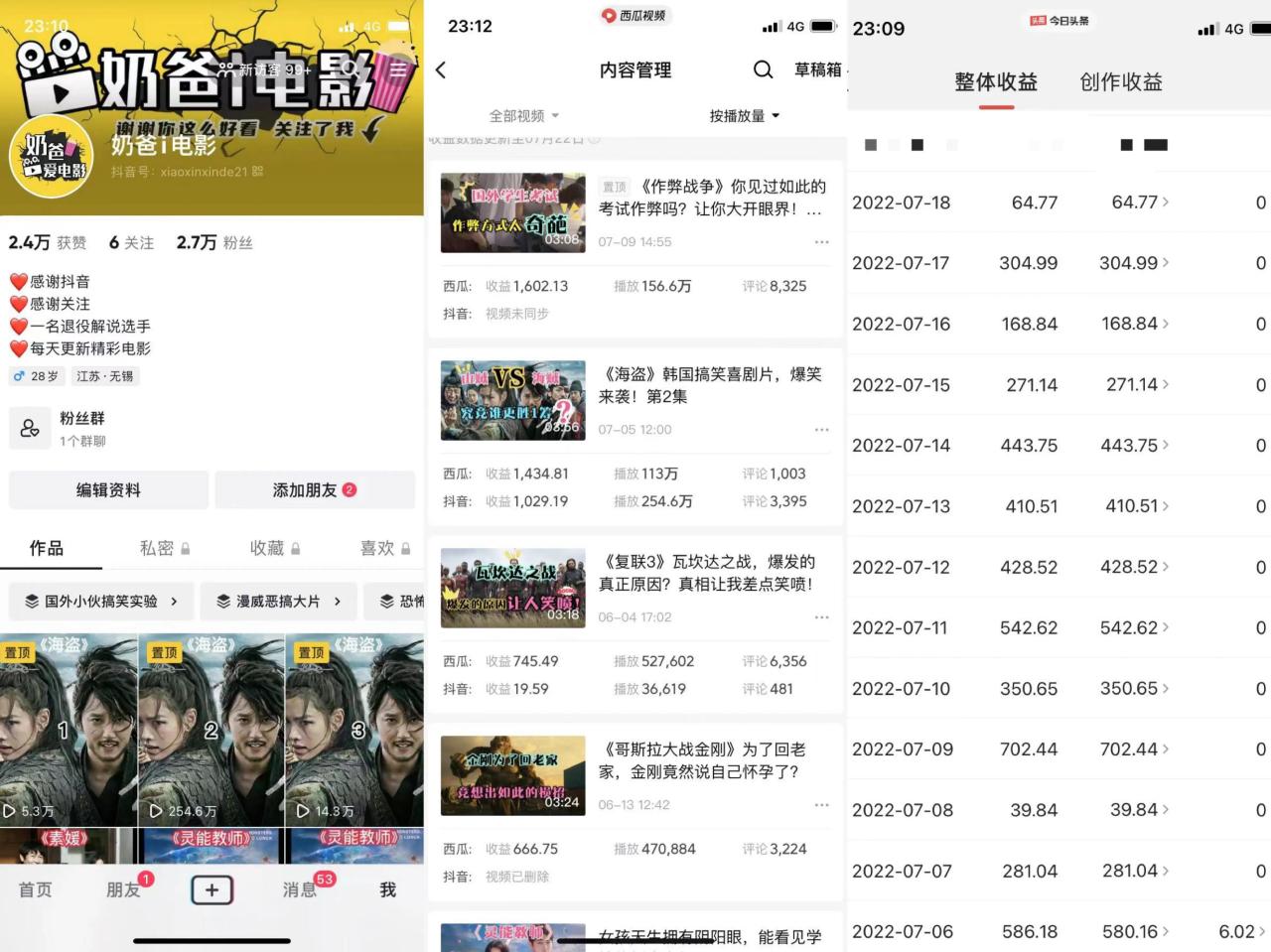
Task: Expand 2022-07-17 earnings 304.99 chevron
Action: coord(1166,263)
